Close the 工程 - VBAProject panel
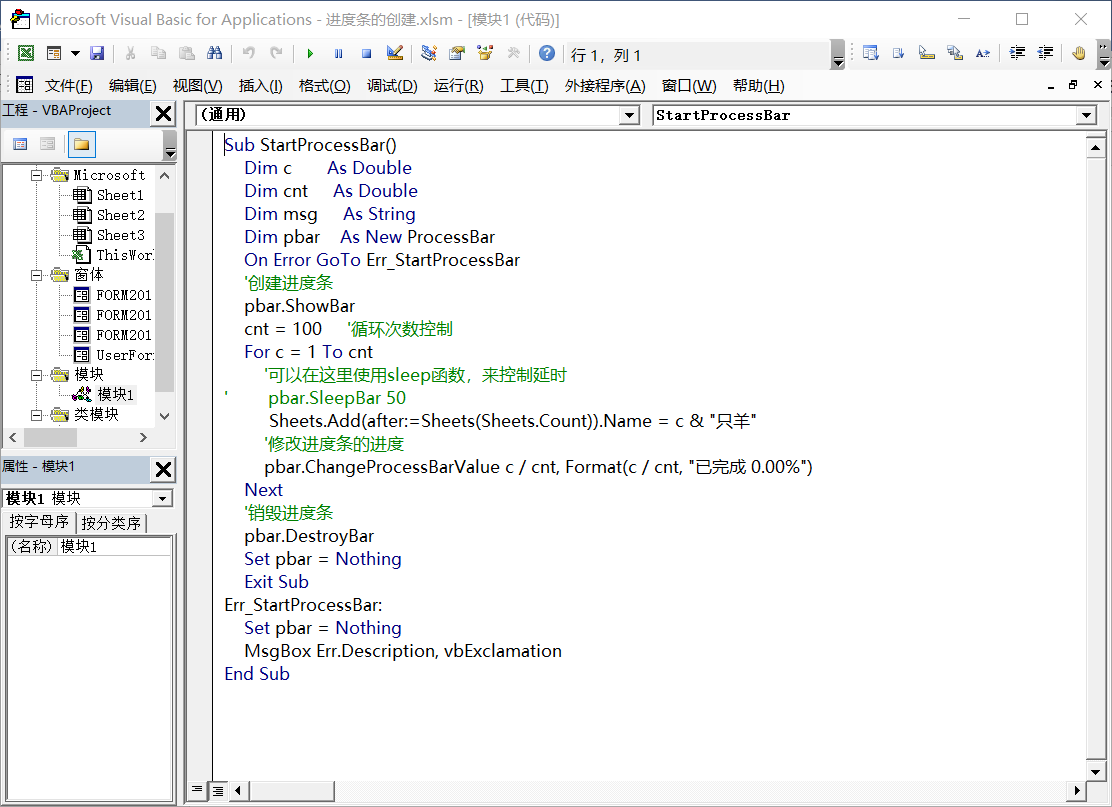1112x807 pixels. pyautogui.click(x=163, y=113)
